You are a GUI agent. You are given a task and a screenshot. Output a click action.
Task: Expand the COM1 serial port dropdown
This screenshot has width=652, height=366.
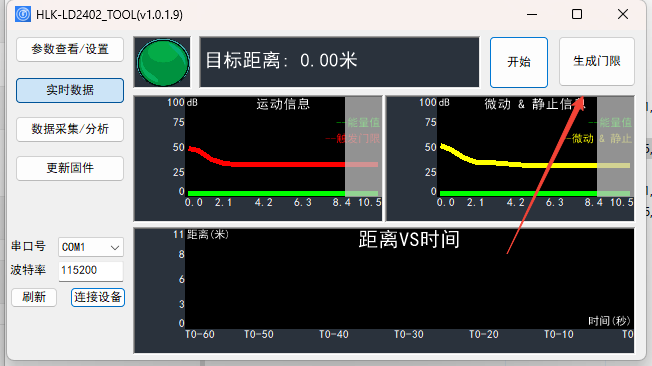[91, 247]
